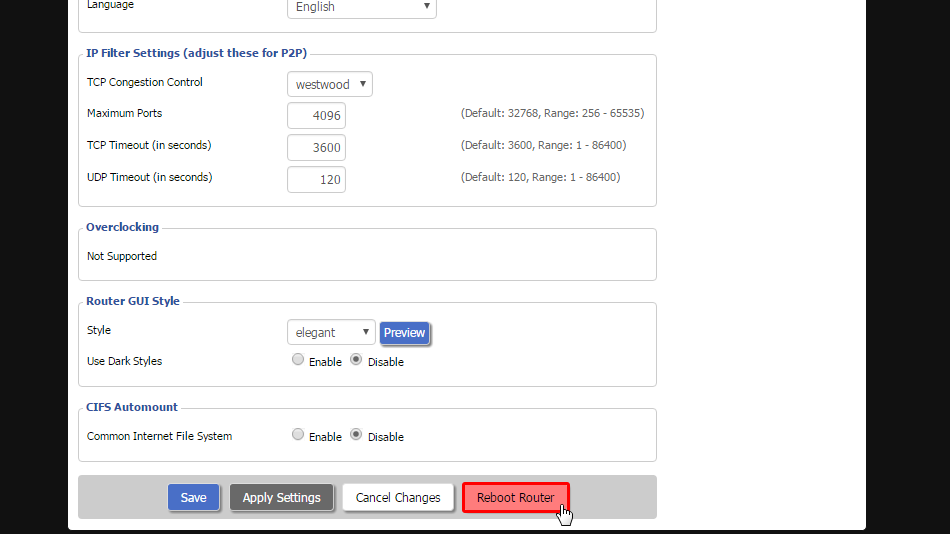Click the blue Save button
The image size is (950, 534).
tap(193, 497)
